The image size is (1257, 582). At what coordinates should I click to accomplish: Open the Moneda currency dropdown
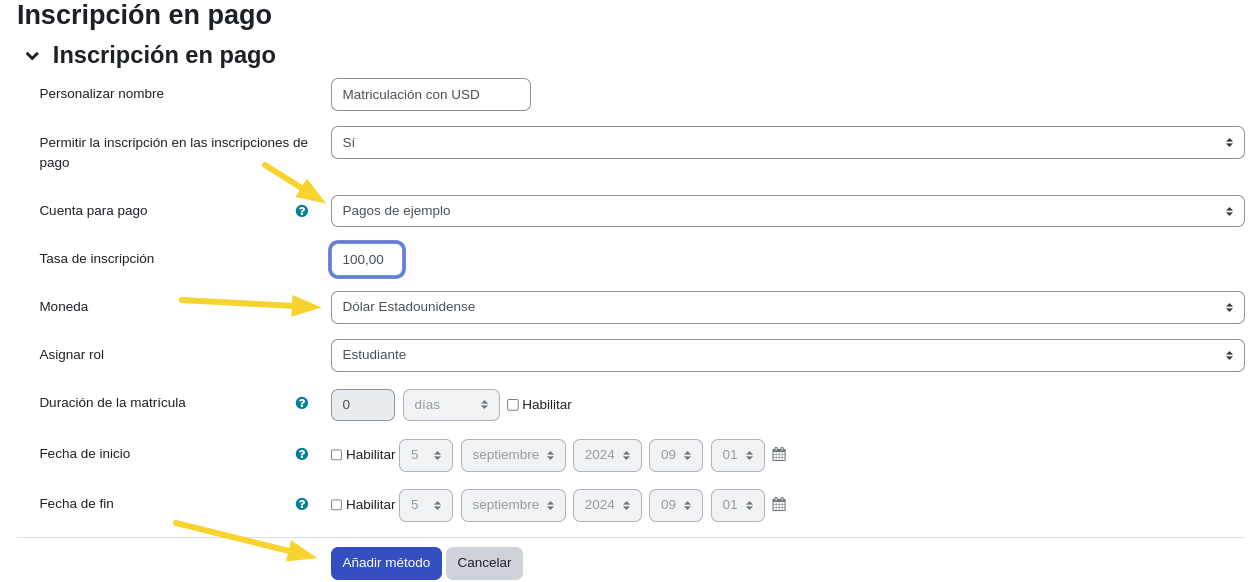(x=786, y=307)
